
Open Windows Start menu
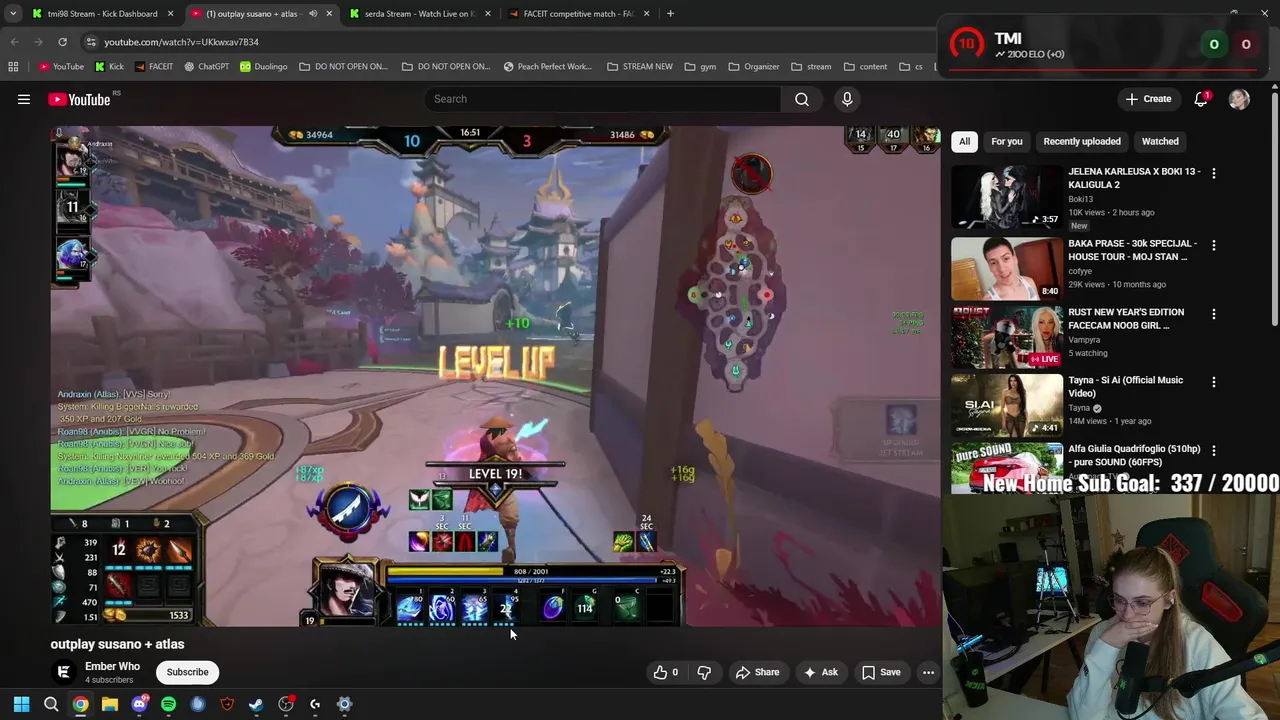click(x=21, y=704)
